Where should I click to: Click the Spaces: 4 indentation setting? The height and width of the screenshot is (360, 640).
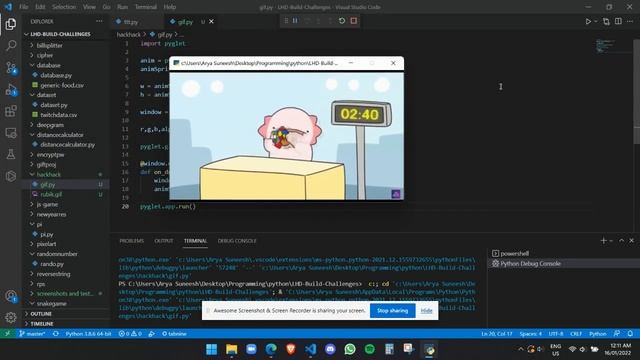(x=530, y=333)
